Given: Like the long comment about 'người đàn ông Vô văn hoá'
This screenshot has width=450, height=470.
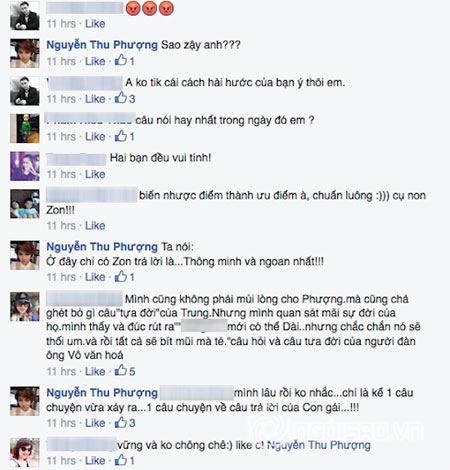Looking at the screenshot, I should (x=95, y=371).
